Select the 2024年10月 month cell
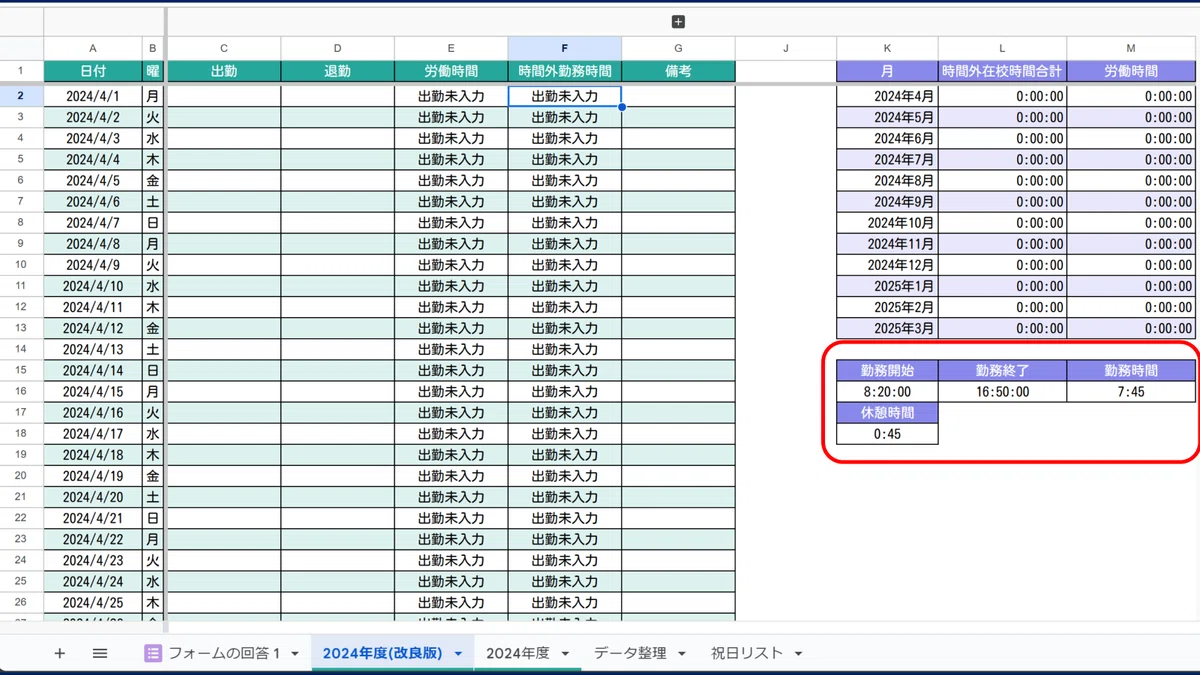This screenshot has height=675, width=1200. 887,223
